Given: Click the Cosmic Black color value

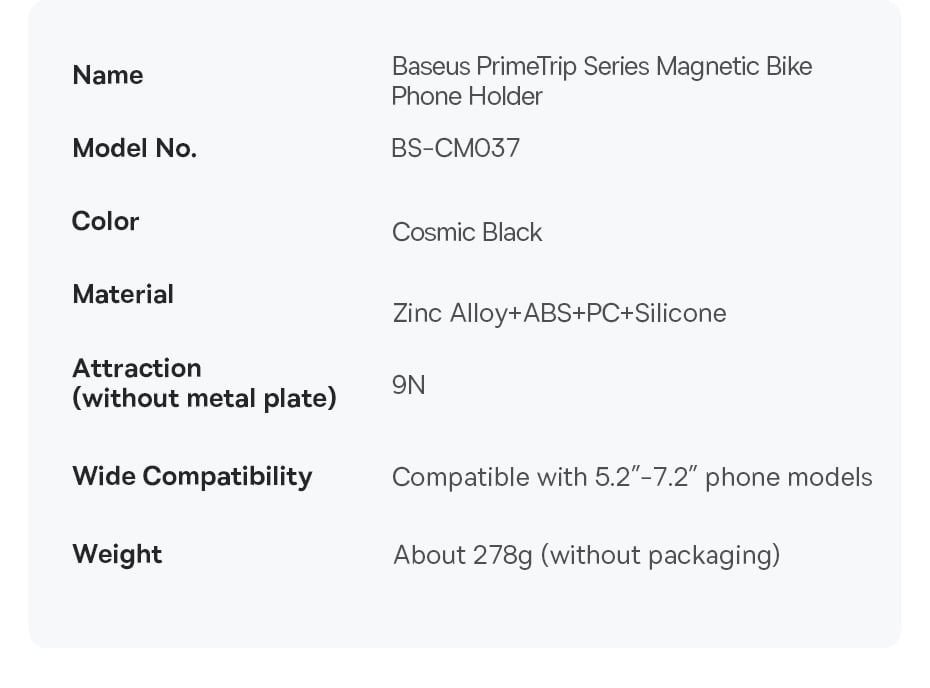Looking at the screenshot, I should coord(467,232).
